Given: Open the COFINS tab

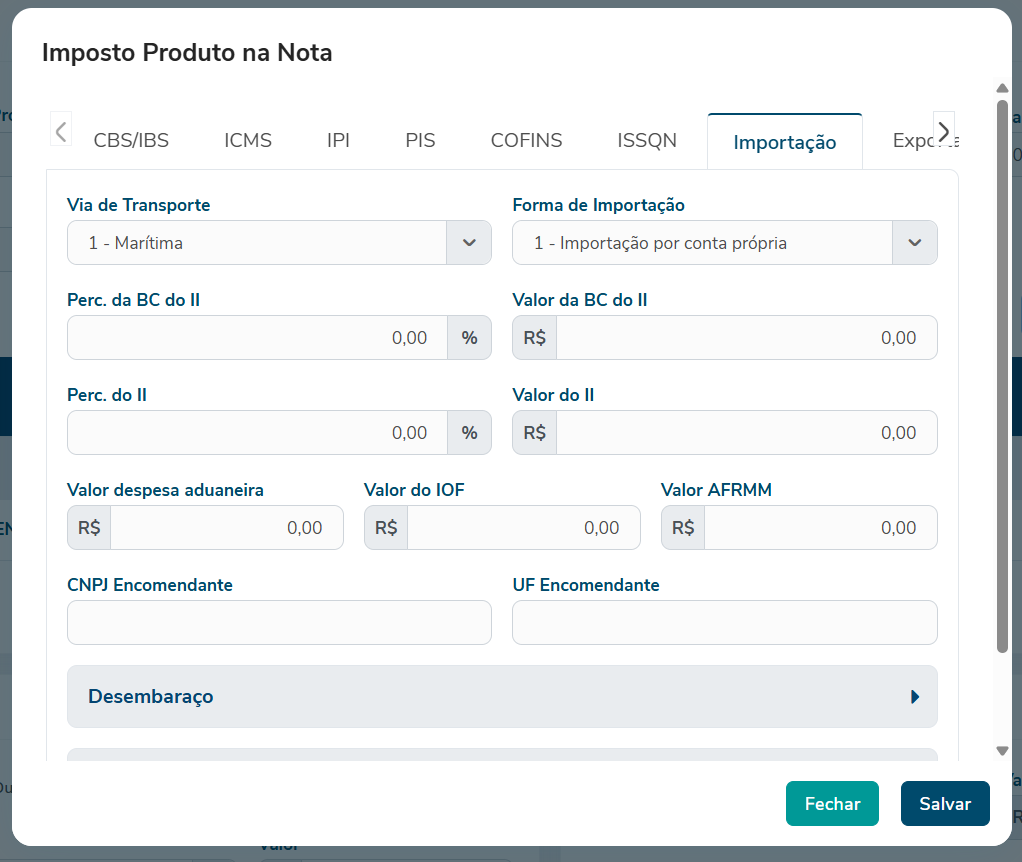Looking at the screenshot, I should pos(526,141).
